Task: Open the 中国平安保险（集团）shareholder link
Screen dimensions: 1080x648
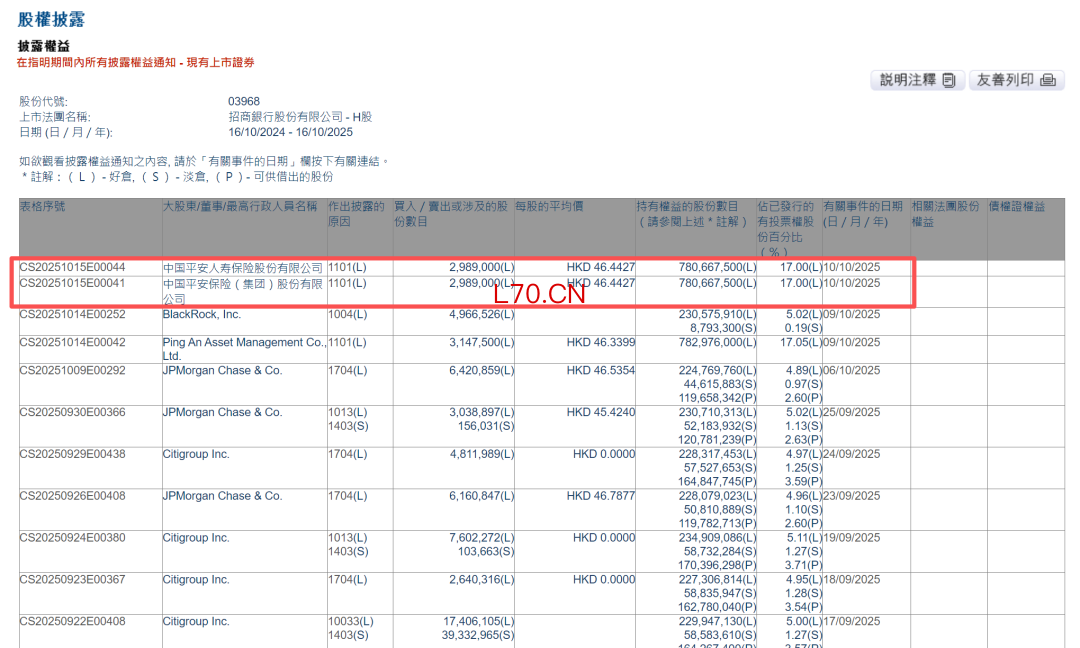Action: [x=242, y=291]
